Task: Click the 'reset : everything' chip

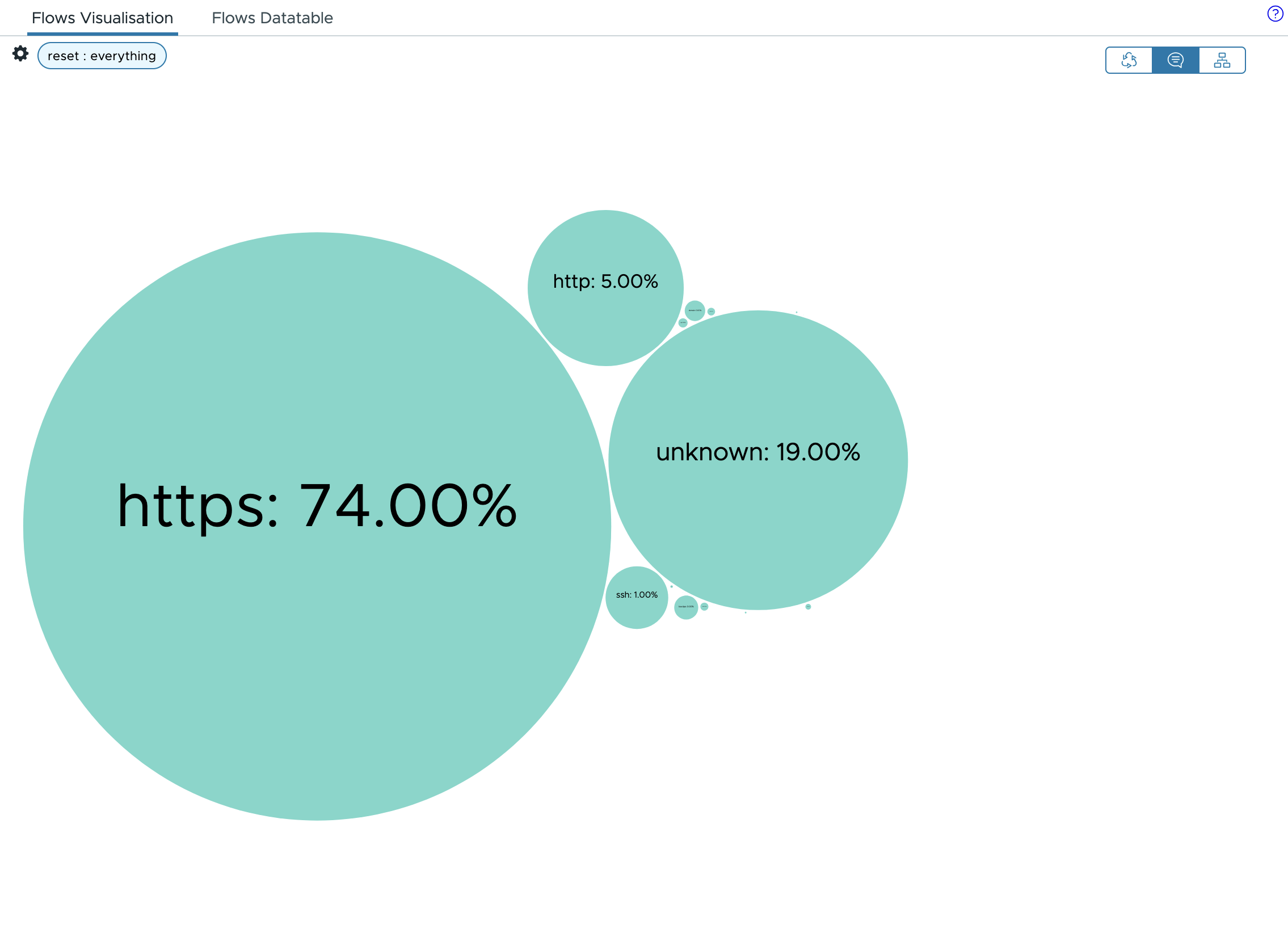Action: pos(102,56)
